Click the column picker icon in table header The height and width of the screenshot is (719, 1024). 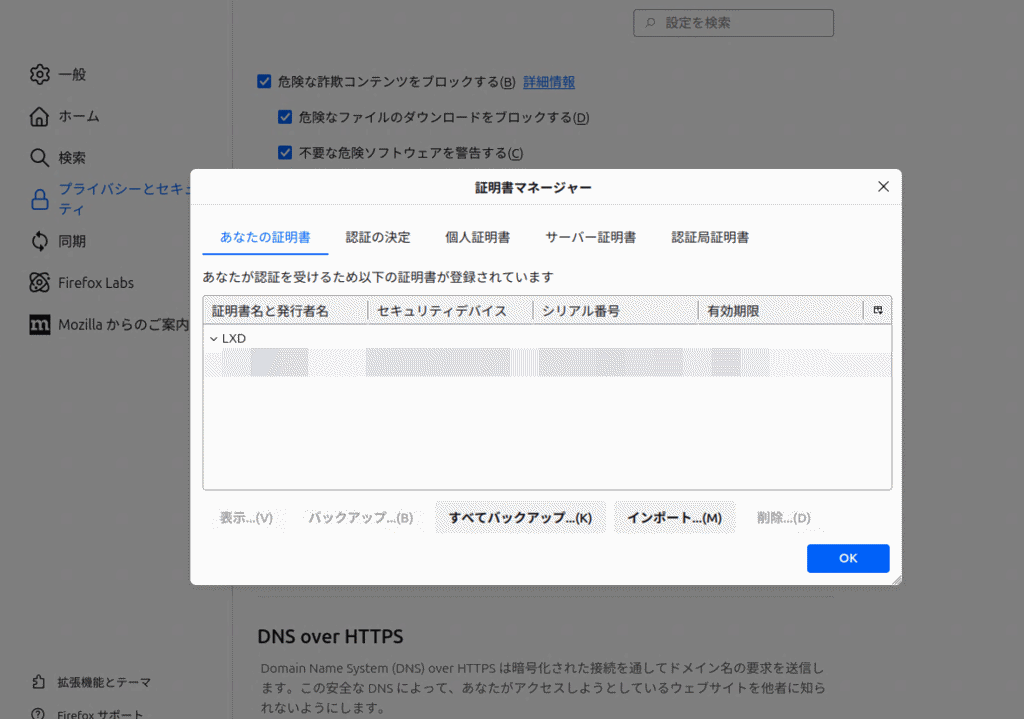click(x=877, y=311)
